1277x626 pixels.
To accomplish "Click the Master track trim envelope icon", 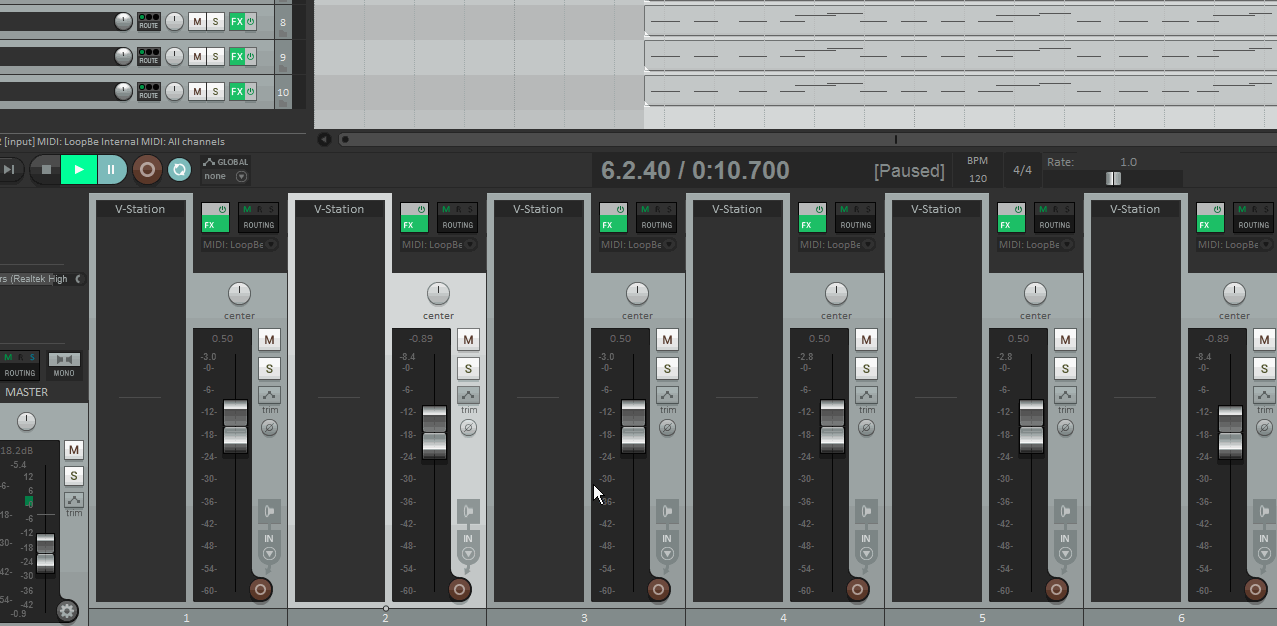I will coord(74,500).
